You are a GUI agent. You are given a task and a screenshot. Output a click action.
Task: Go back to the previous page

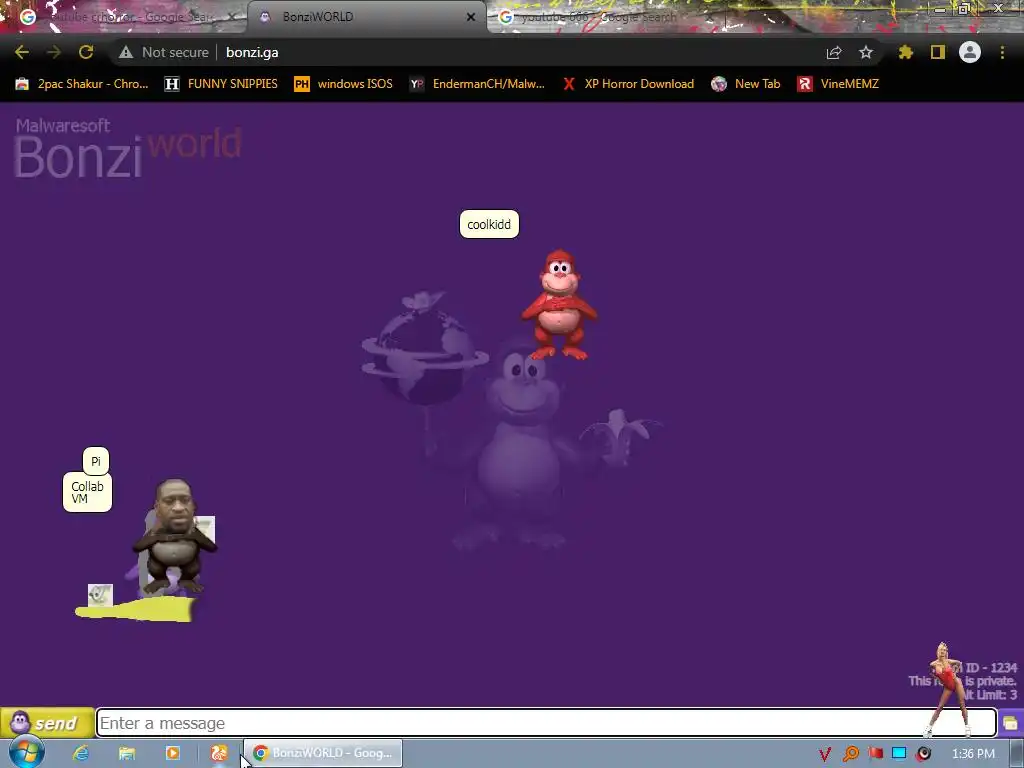(22, 52)
